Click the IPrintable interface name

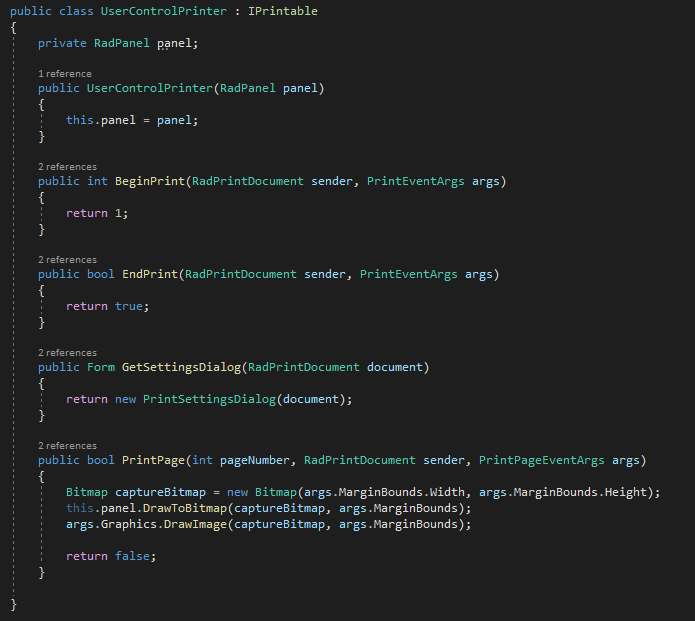[283, 11]
